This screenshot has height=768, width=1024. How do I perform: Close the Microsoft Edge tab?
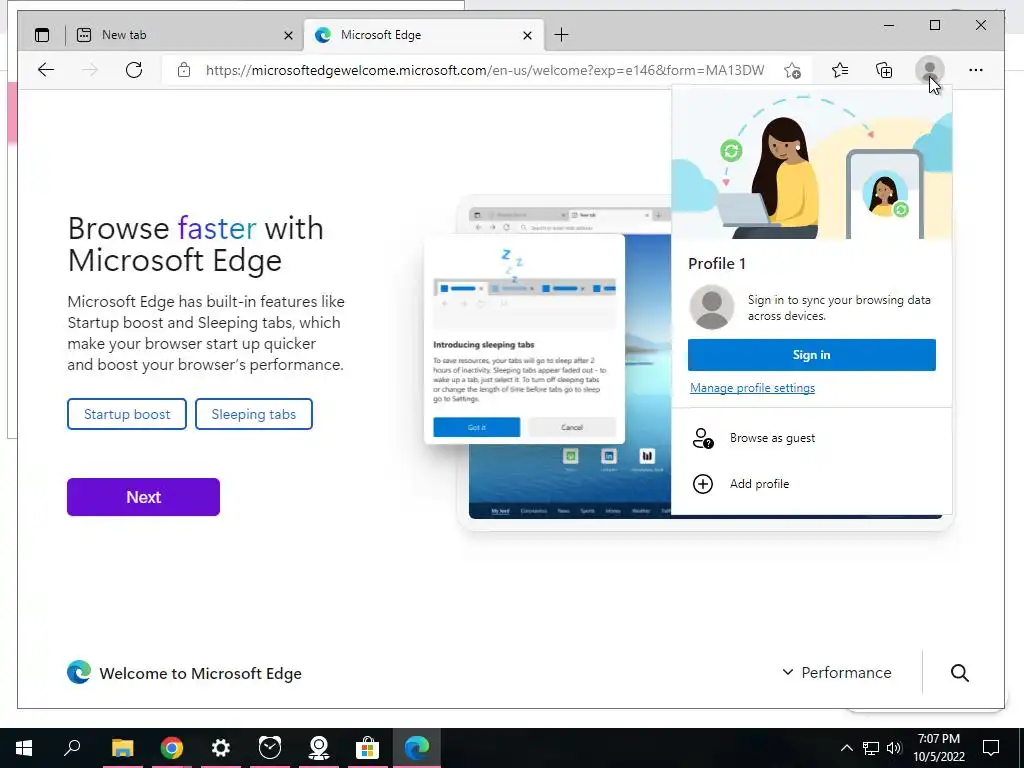[528, 36]
